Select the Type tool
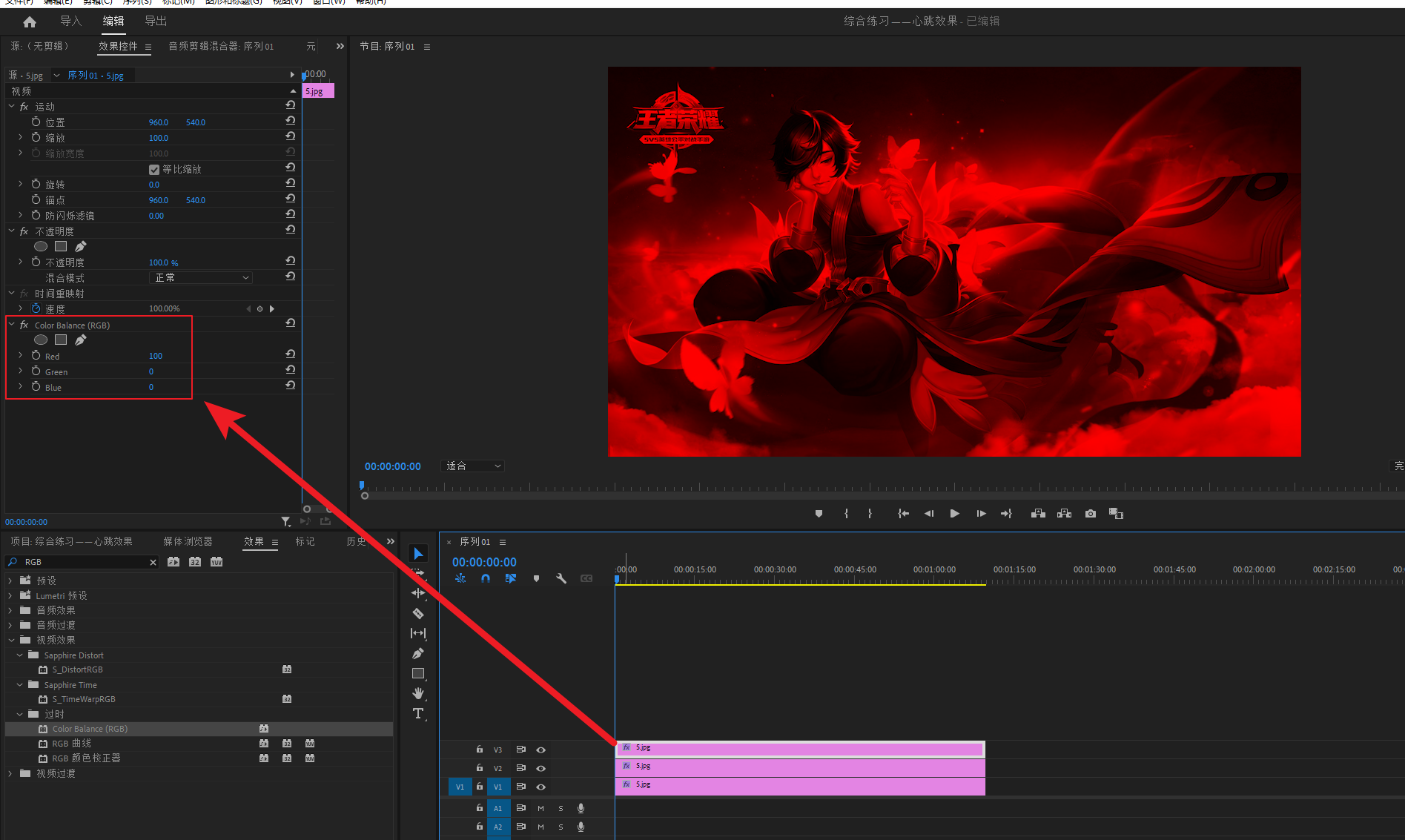This screenshot has height=840, width=1405. [418, 713]
